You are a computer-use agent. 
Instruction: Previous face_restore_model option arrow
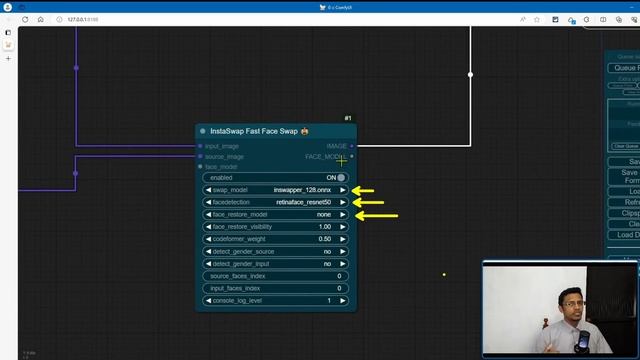(209, 214)
